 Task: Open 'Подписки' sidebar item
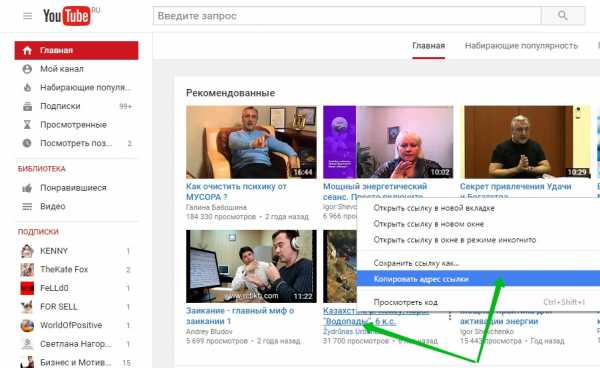click(60, 106)
